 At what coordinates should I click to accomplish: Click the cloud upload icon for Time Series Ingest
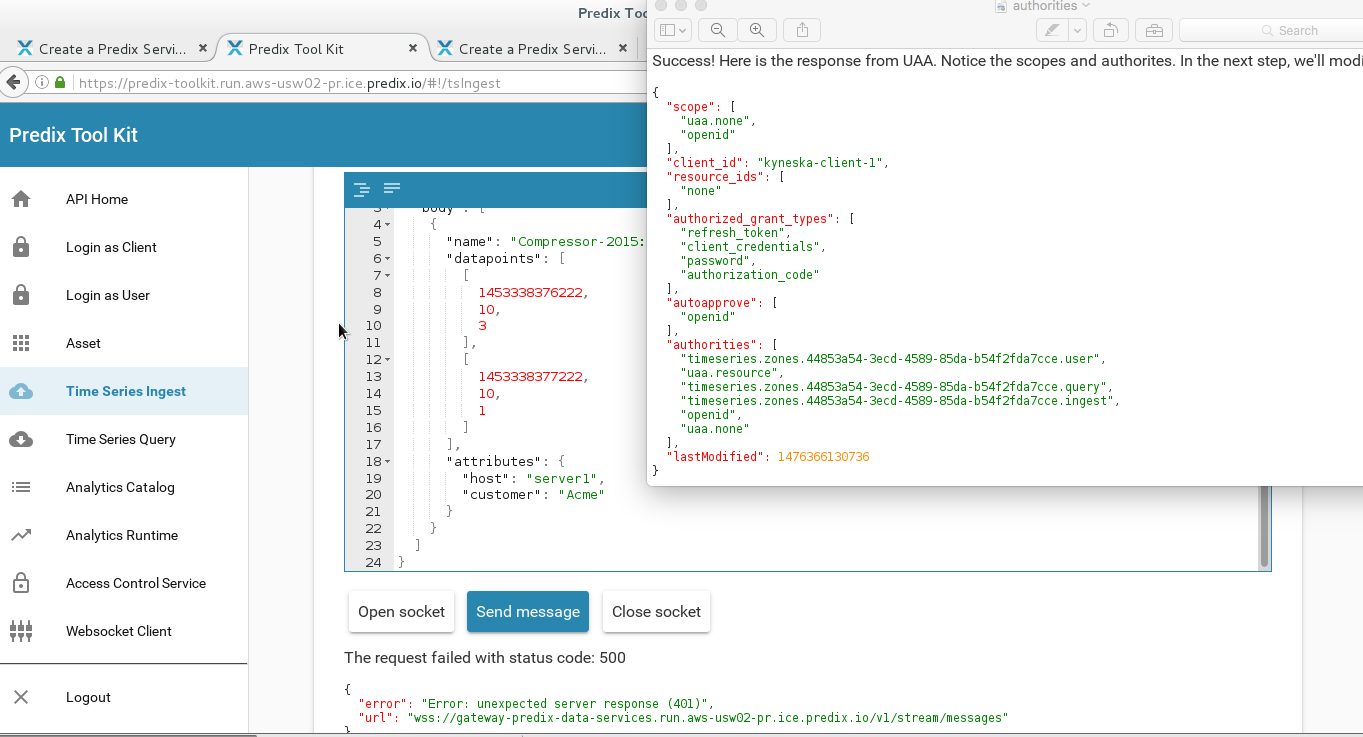(x=21, y=391)
